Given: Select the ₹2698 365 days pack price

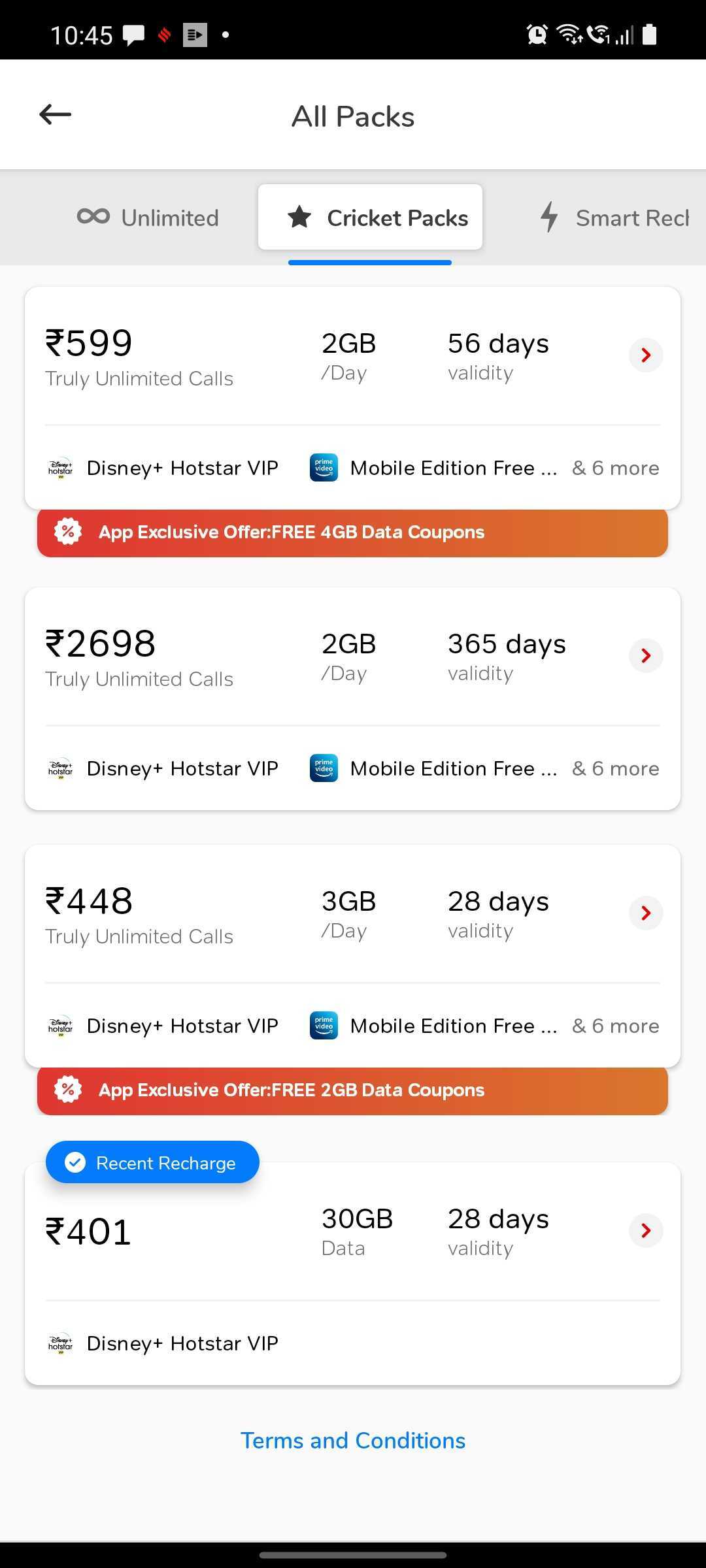Looking at the screenshot, I should coord(101,644).
